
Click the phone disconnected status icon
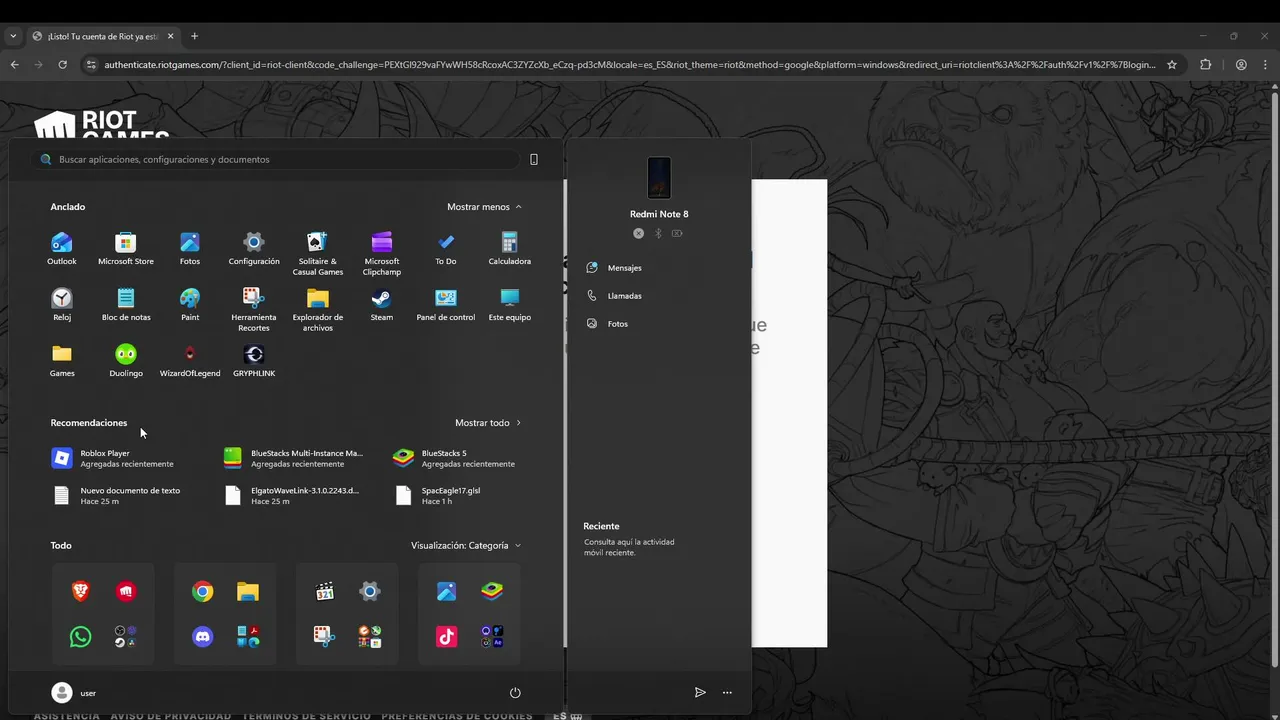click(x=639, y=233)
